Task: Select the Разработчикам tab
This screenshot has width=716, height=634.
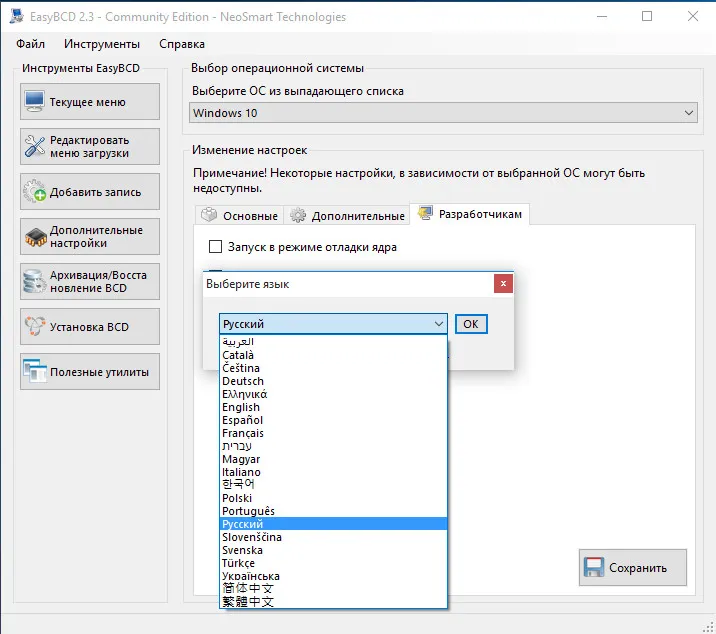Action: (470, 214)
